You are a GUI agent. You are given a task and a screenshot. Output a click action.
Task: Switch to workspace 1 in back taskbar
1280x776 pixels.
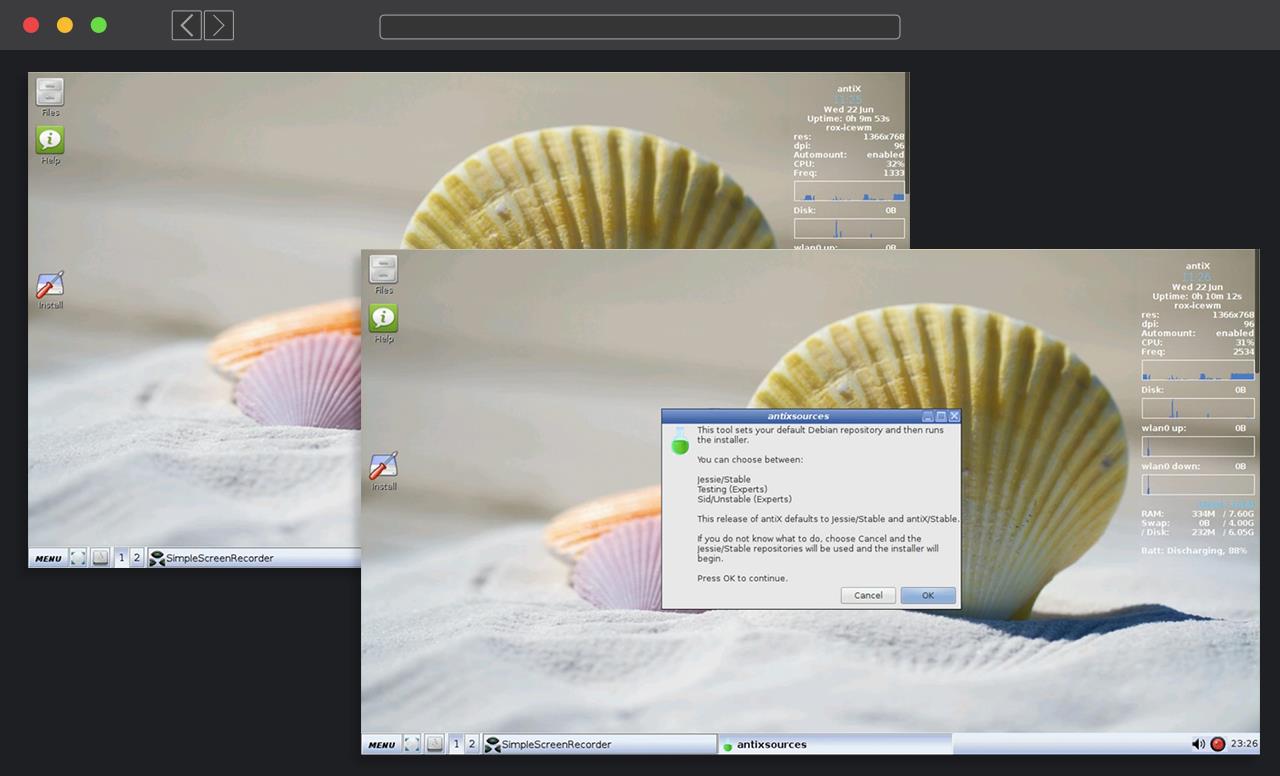point(122,558)
